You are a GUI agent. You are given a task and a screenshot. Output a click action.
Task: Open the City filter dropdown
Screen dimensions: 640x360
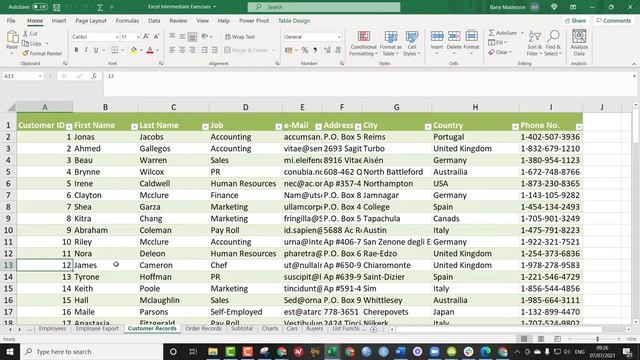pyautogui.click(x=427, y=127)
